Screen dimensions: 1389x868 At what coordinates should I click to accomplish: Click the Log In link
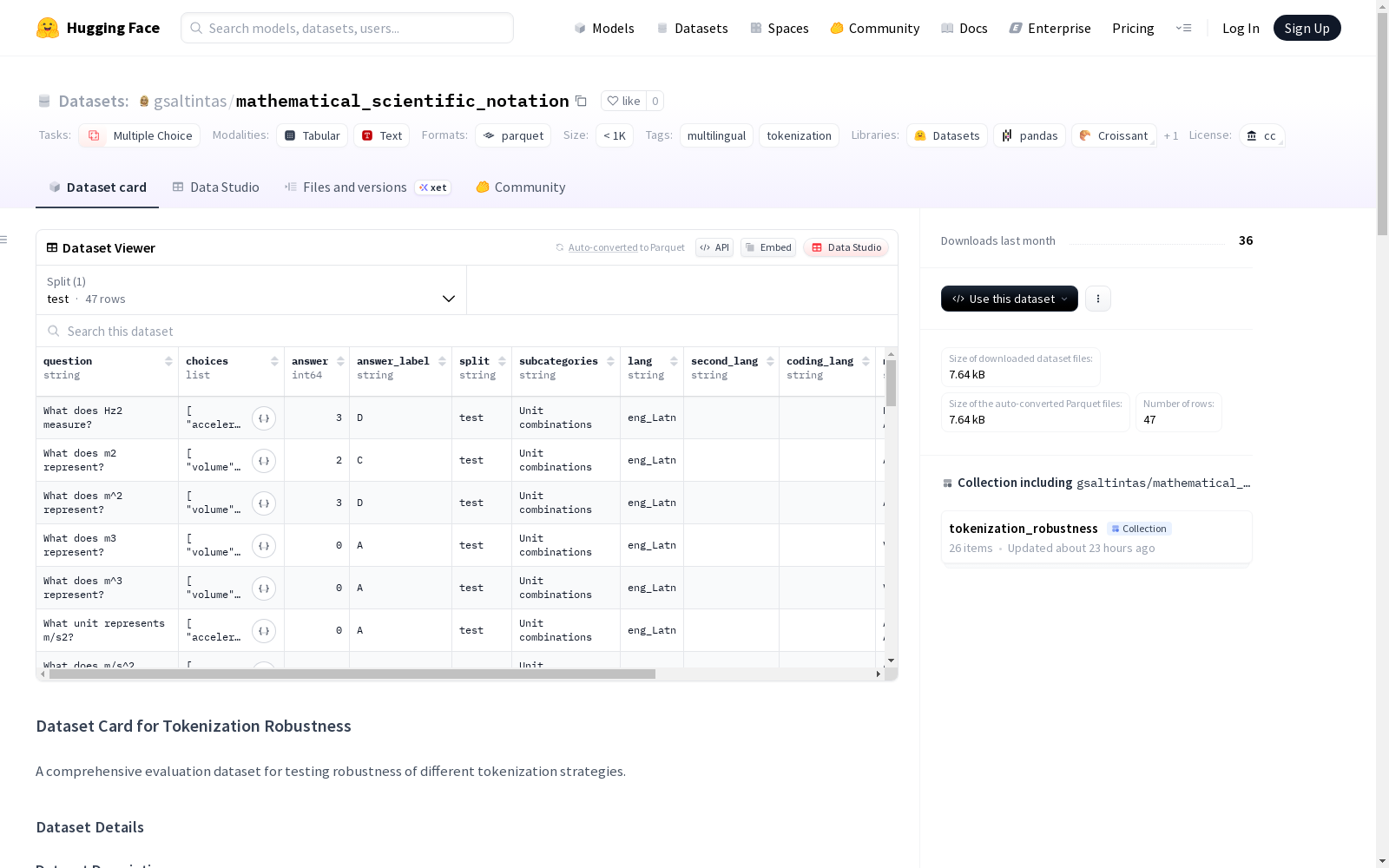point(1241,28)
